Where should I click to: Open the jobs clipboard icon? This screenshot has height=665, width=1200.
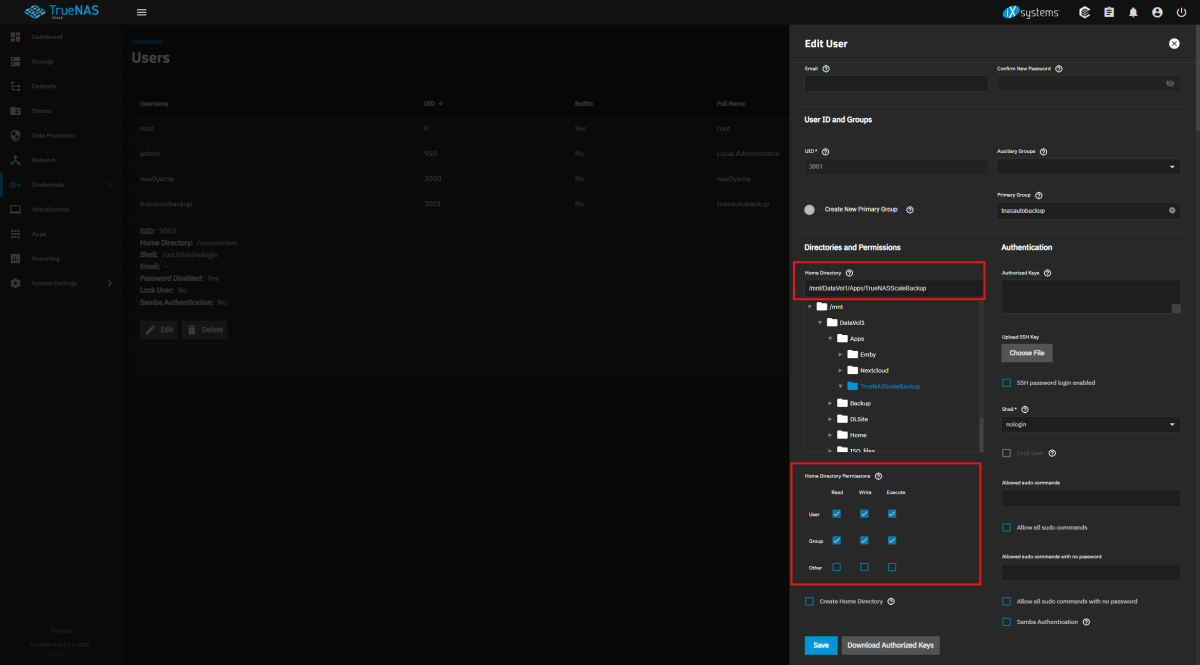point(1109,12)
